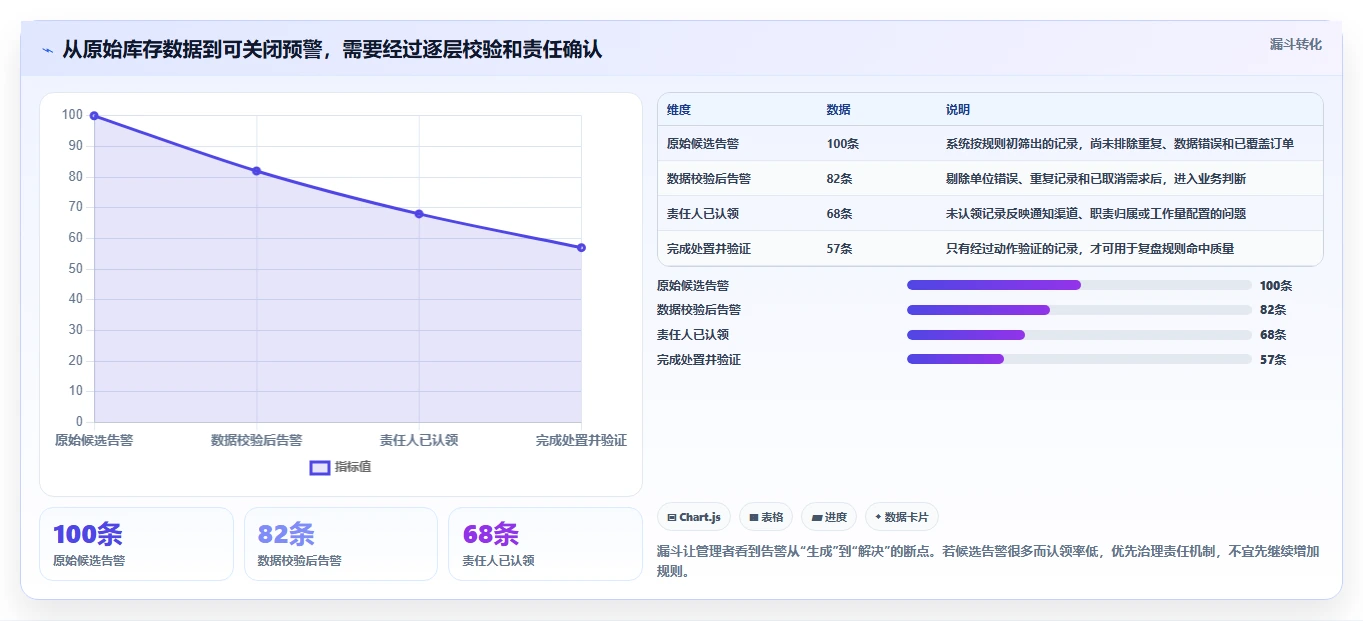Click the progress bar for 数据校验后告警
This screenshot has height=621, width=1363.
[1079, 310]
